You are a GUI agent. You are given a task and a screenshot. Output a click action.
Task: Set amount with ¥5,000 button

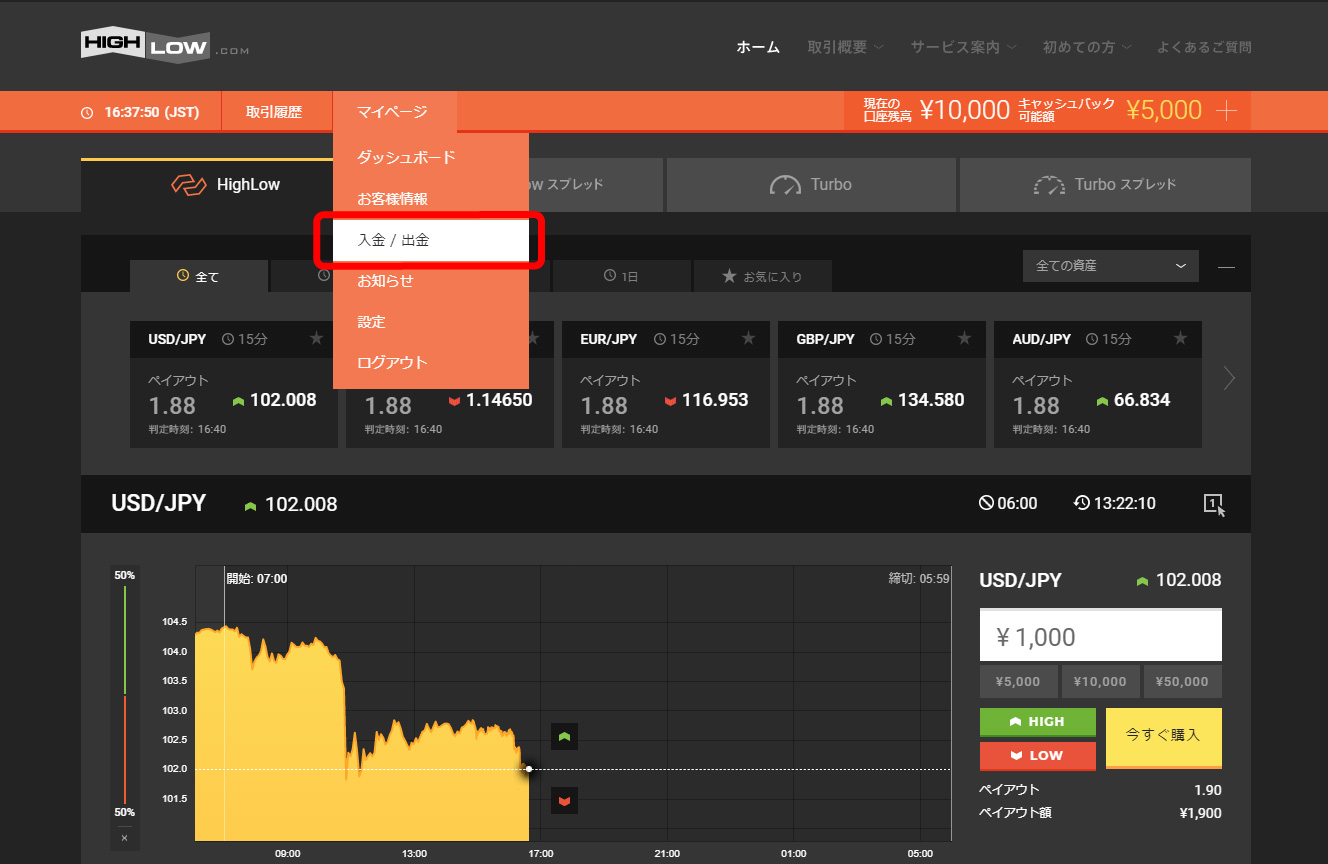(1018, 682)
